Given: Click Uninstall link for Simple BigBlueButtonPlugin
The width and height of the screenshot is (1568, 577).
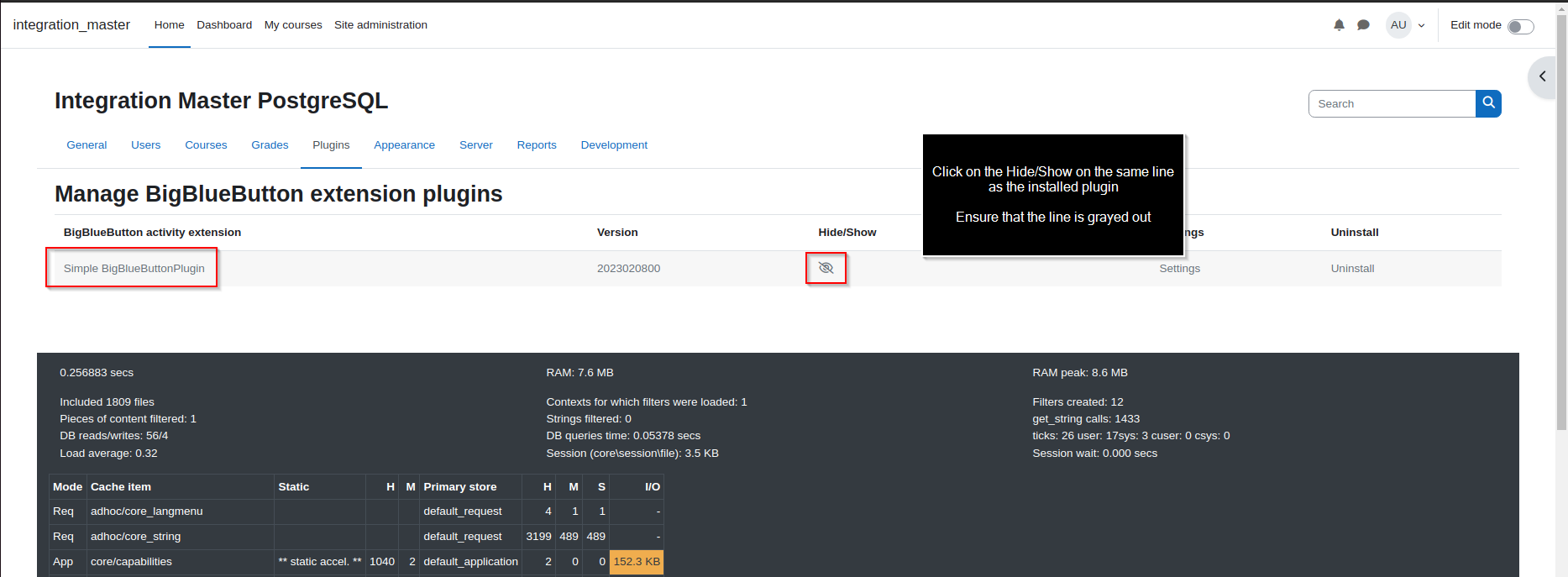Looking at the screenshot, I should [x=1352, y=269].
